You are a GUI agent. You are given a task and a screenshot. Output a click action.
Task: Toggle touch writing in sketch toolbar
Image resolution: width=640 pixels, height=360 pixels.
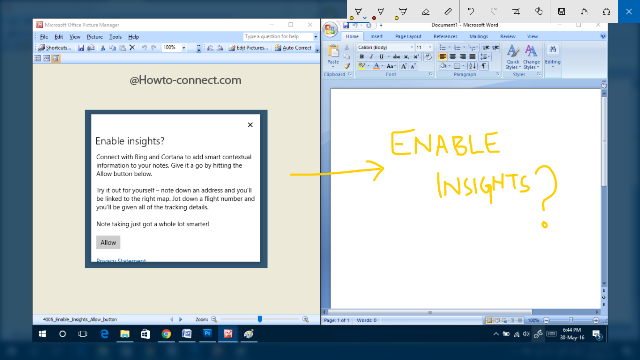point(539,12)
